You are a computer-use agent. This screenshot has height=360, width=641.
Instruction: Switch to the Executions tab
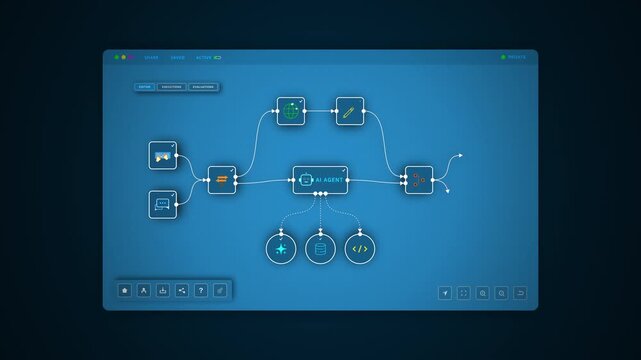(171, 87)
